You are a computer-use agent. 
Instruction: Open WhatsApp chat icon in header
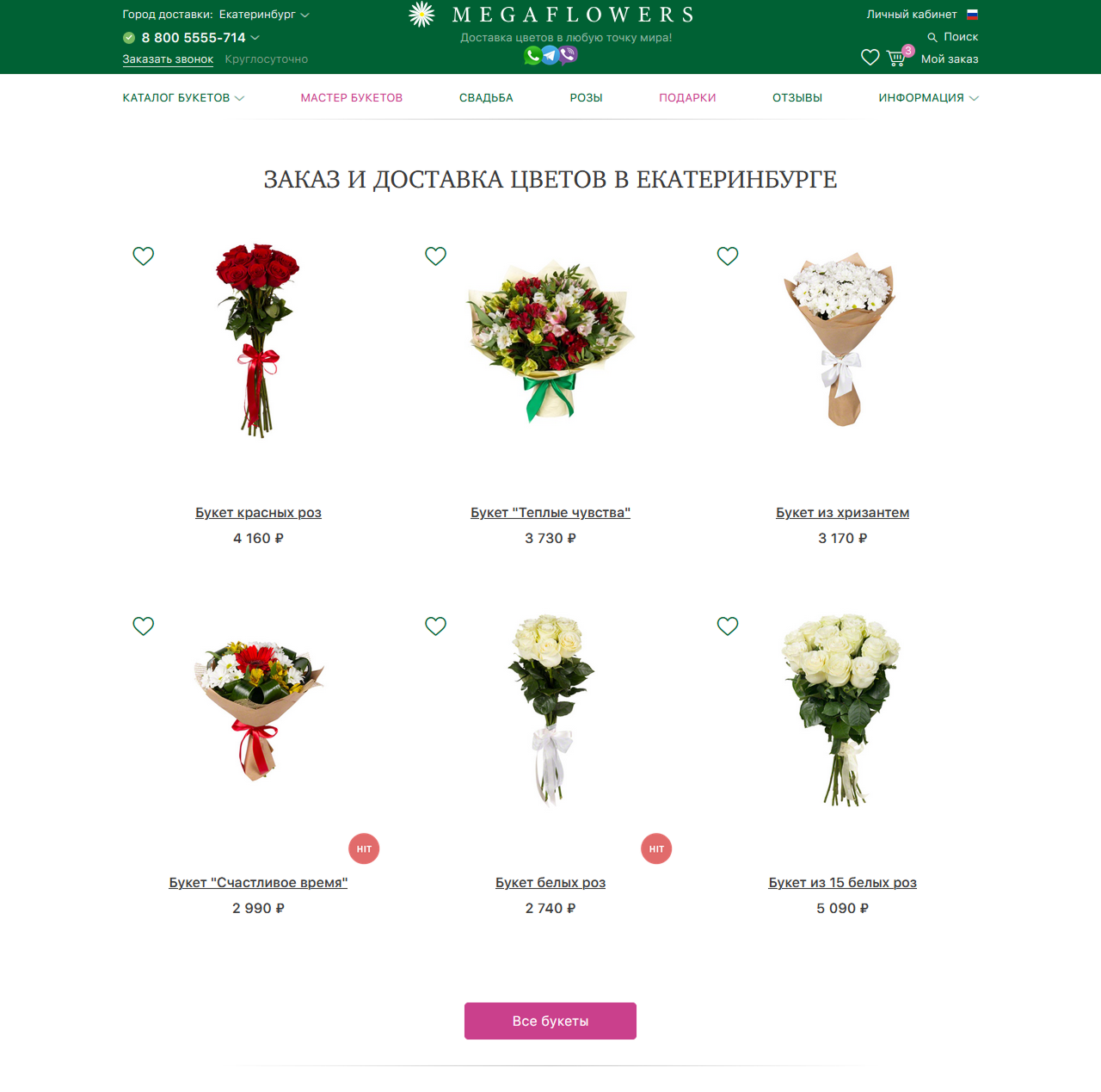click(x=532, y=56)
